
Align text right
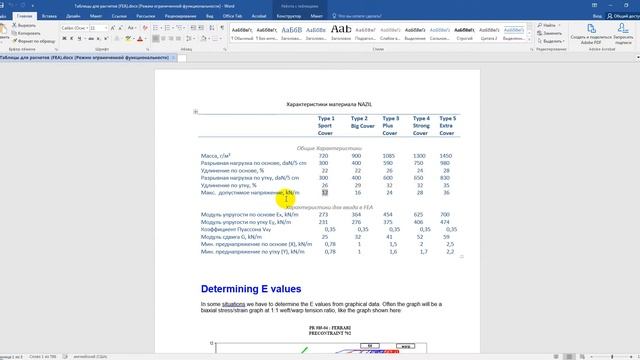click(x=171, y=39)
